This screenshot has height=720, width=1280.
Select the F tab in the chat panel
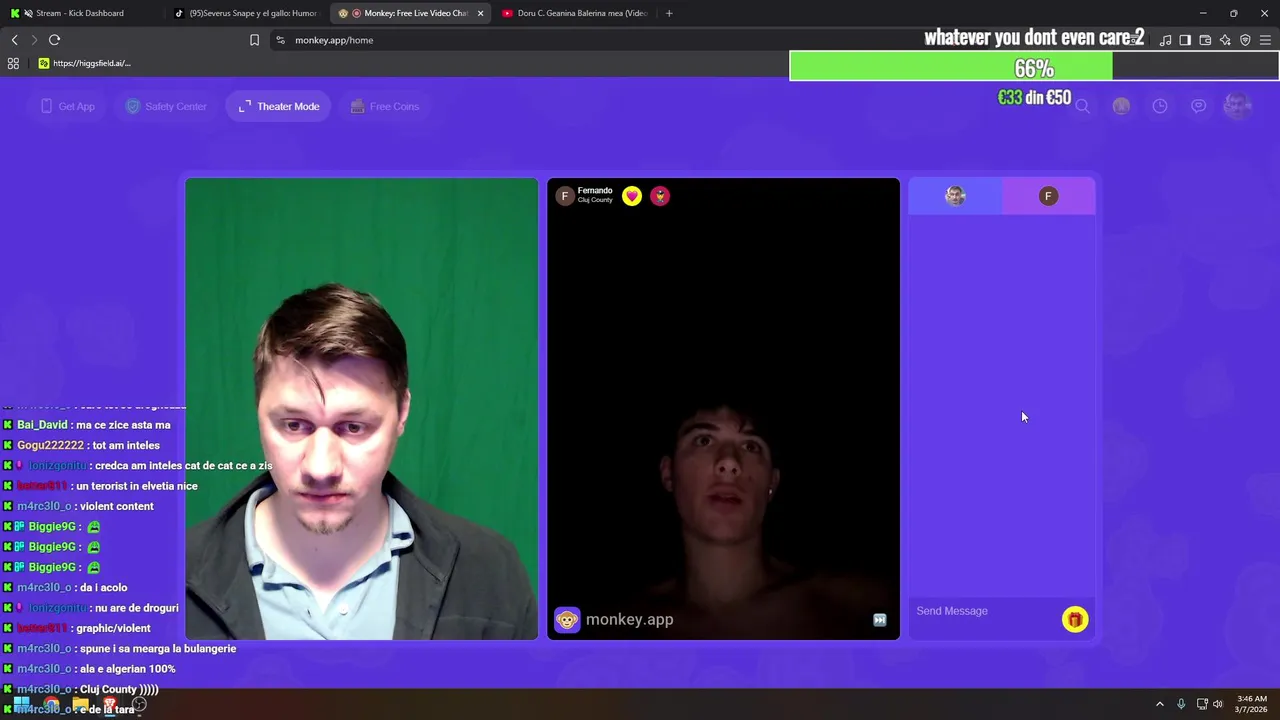[x=1048, y=196]
